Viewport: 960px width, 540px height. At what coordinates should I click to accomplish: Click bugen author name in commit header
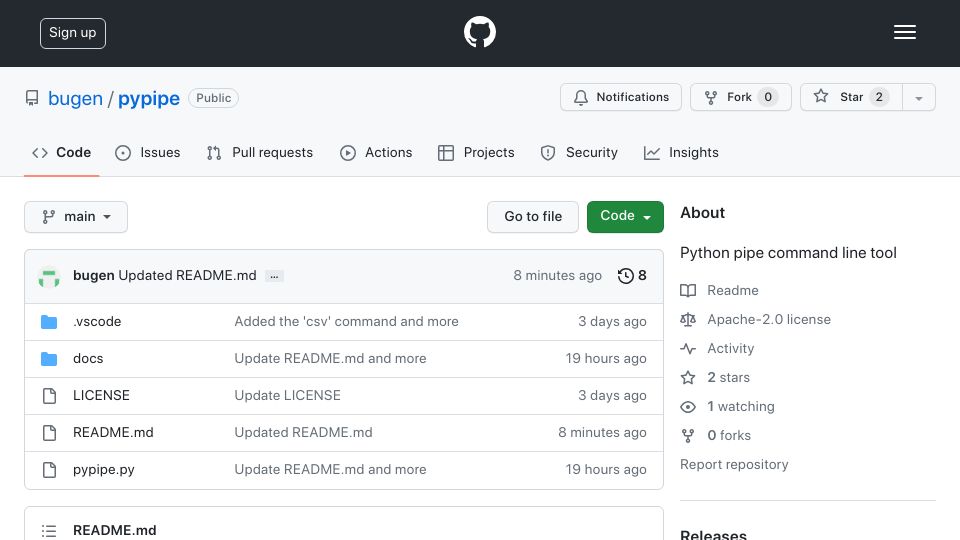pos(94,276)
